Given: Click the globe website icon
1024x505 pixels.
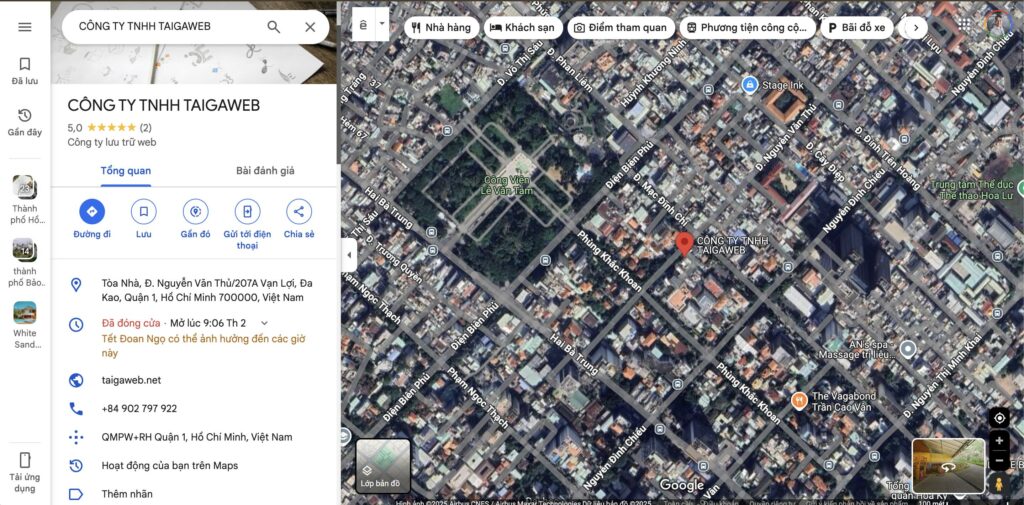Looking at the screenshot, I should pos(76,380).
